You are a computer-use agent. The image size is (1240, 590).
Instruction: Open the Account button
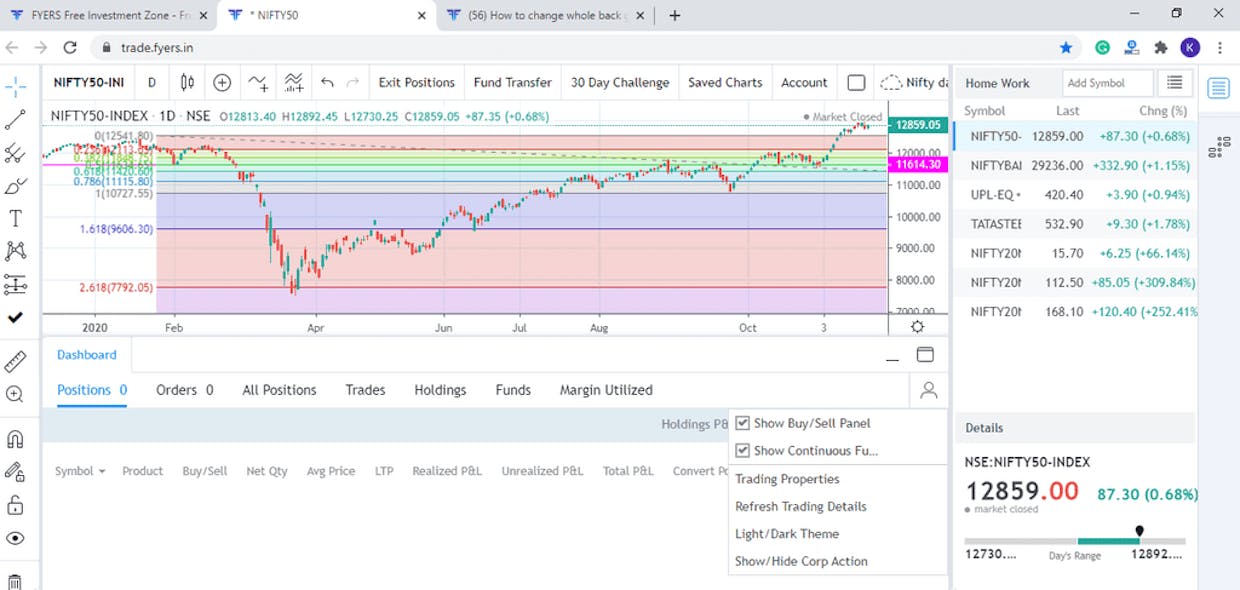click(x=804, y=83)
